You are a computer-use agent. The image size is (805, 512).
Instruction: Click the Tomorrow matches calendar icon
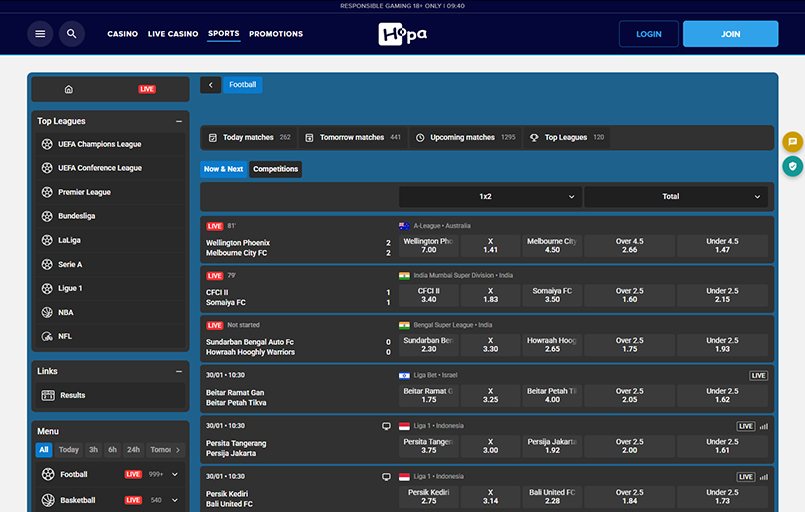(309, 138)
